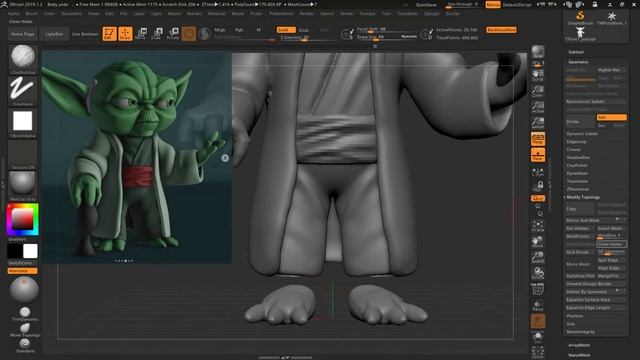Toggle the lock camera icon
The width and height of the screenshot is (640, 360).
coord(538,186)
